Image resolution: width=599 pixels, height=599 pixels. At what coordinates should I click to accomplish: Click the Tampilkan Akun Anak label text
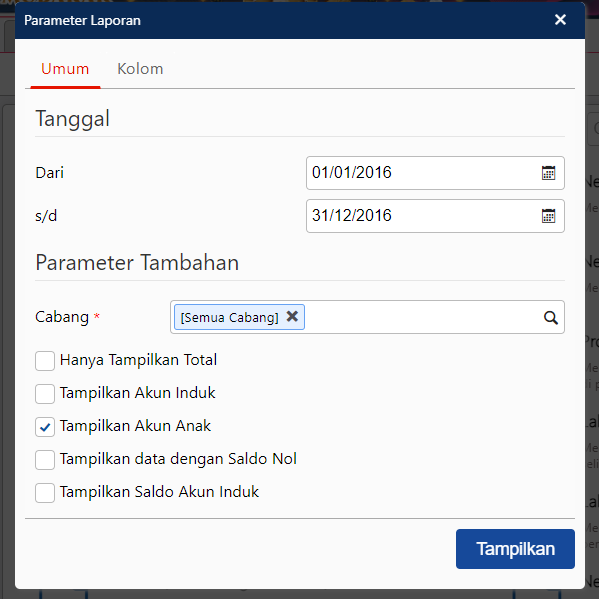click(135, 426)
